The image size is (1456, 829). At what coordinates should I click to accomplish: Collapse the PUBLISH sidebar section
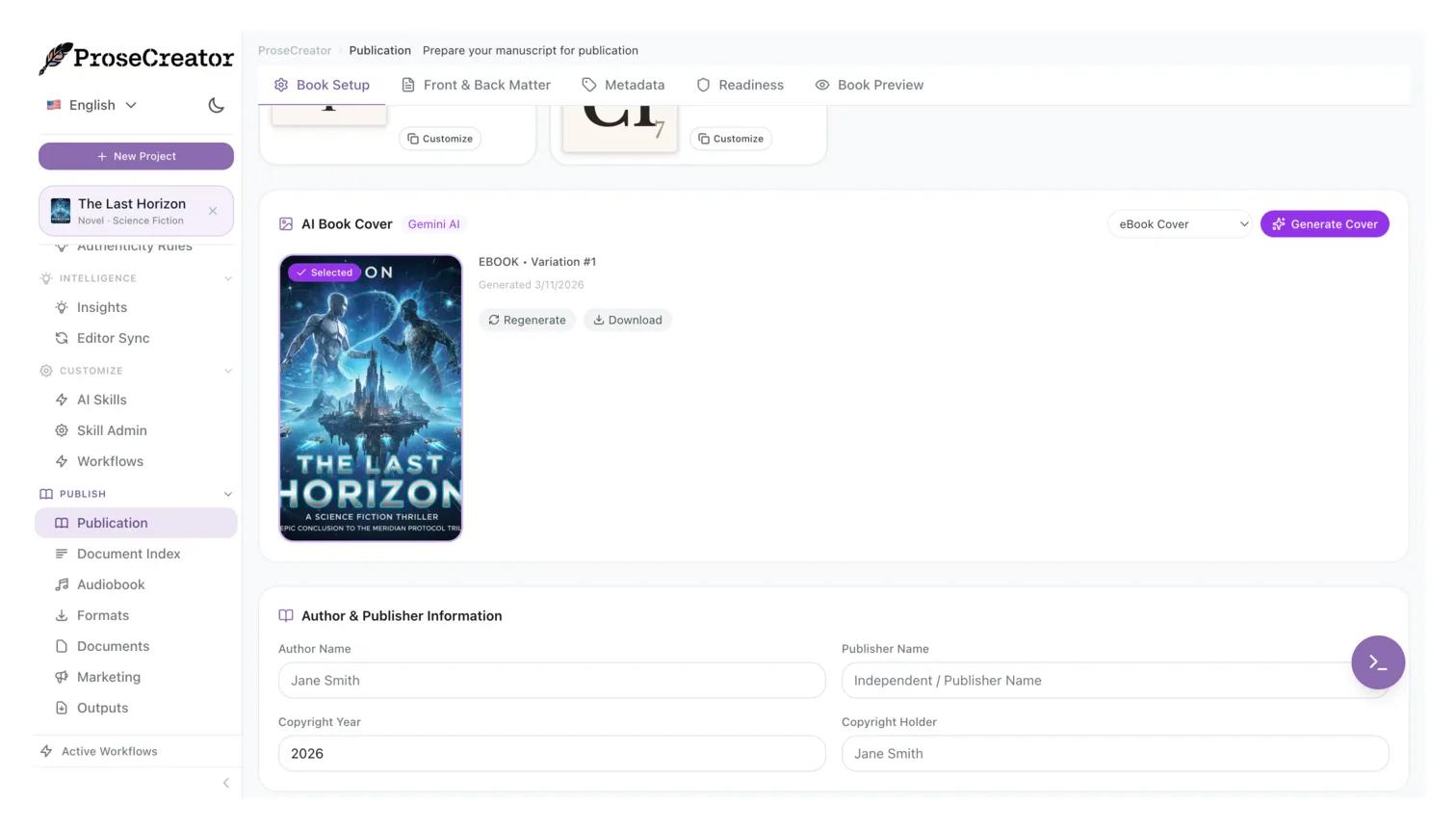[228, 494]
